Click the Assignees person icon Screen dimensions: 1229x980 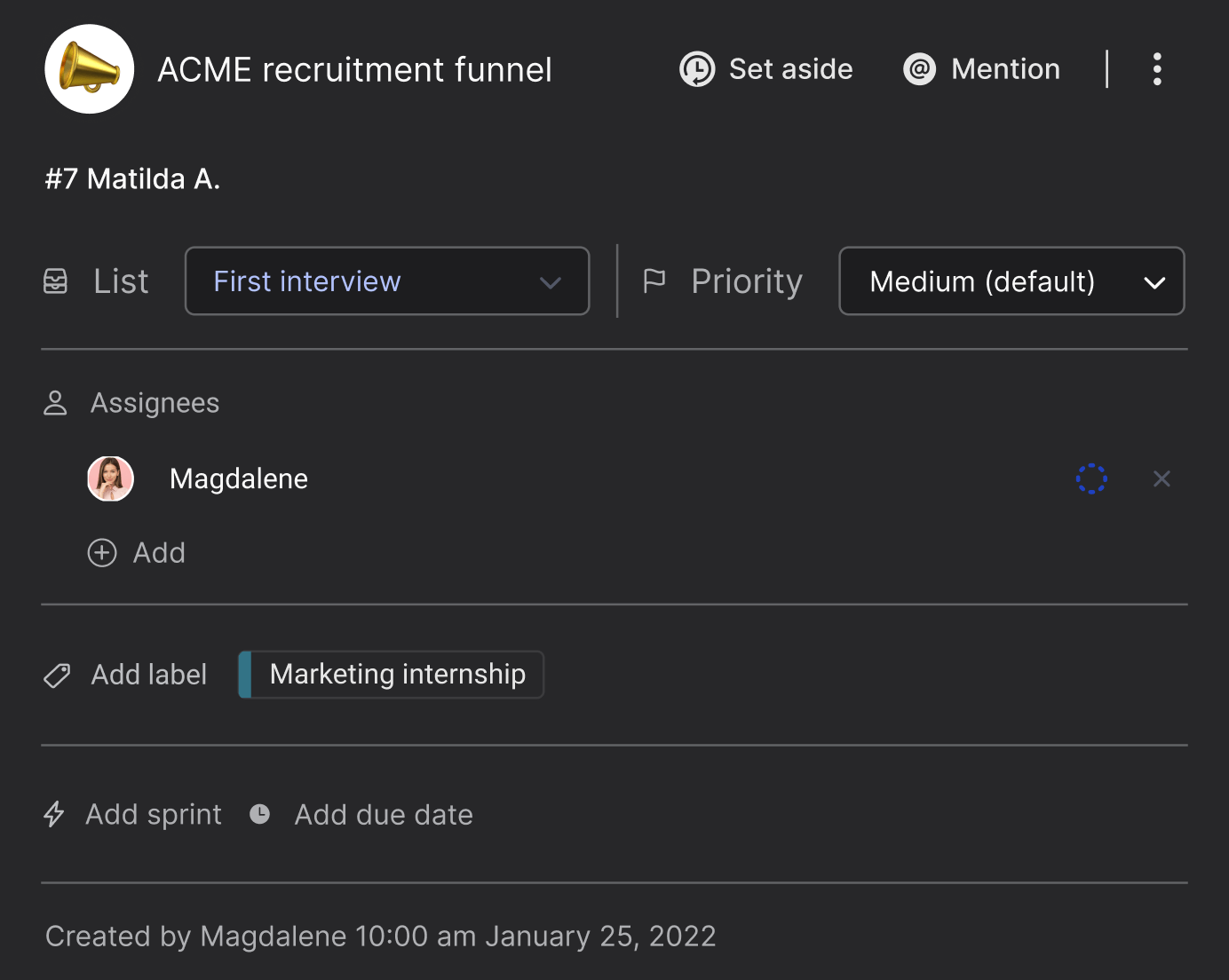click(55, 402)
